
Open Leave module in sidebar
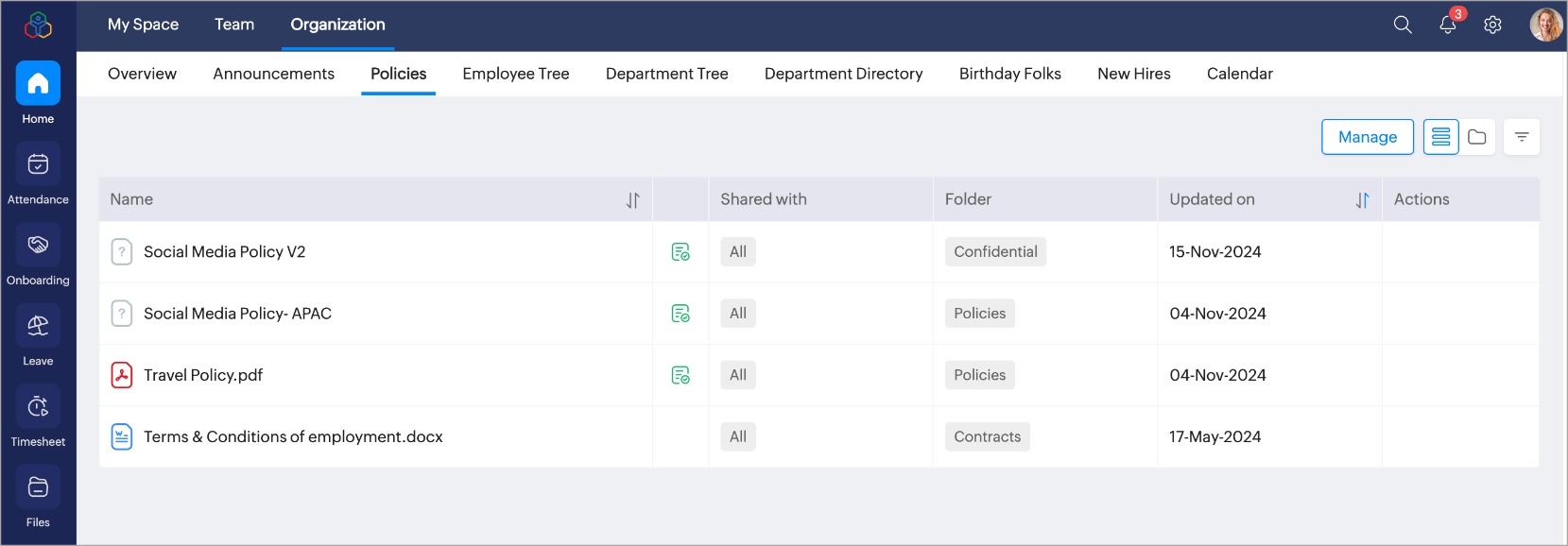tap(38, 336)
